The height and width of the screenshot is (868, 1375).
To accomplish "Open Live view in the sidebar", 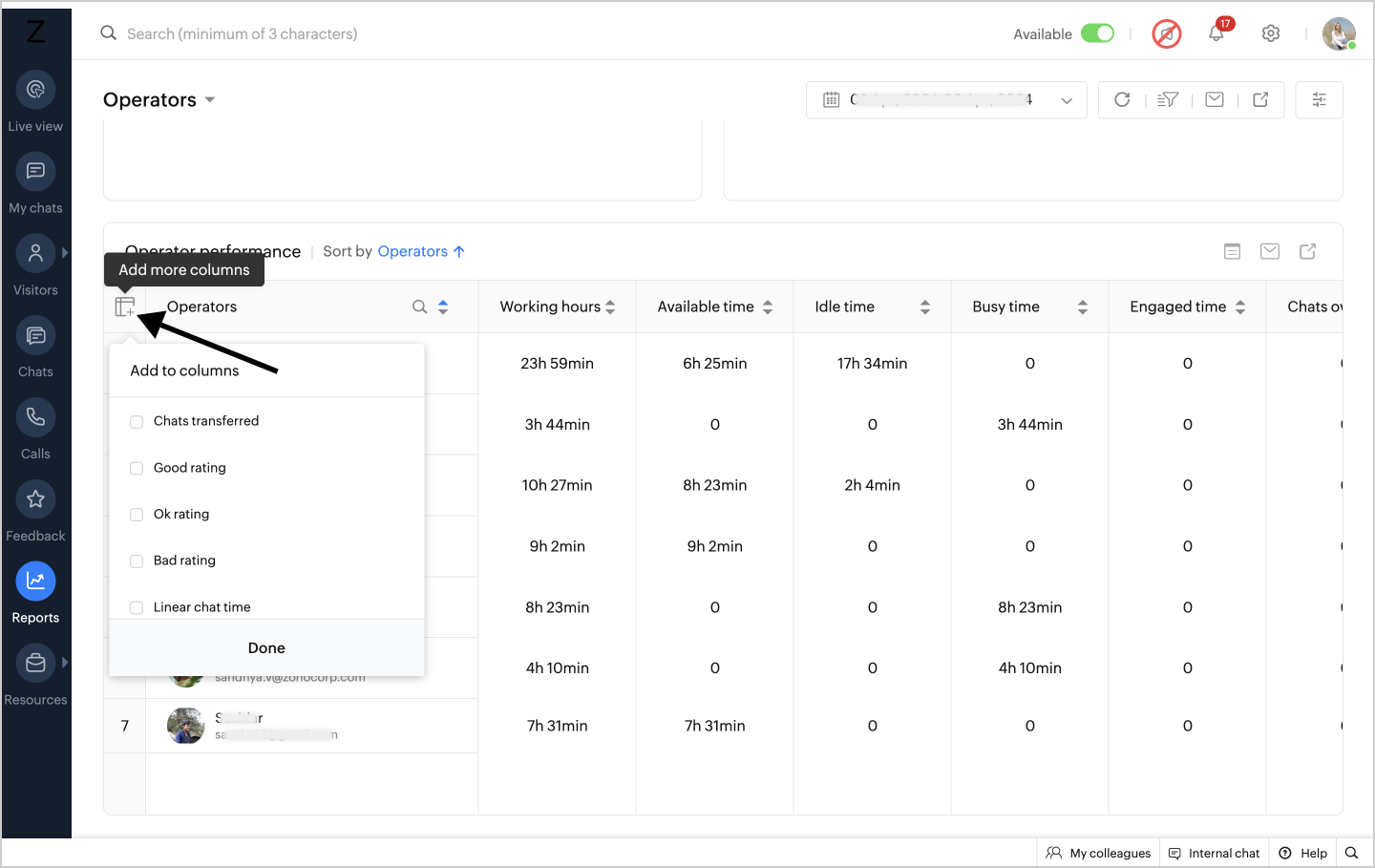I will (35, 100).
